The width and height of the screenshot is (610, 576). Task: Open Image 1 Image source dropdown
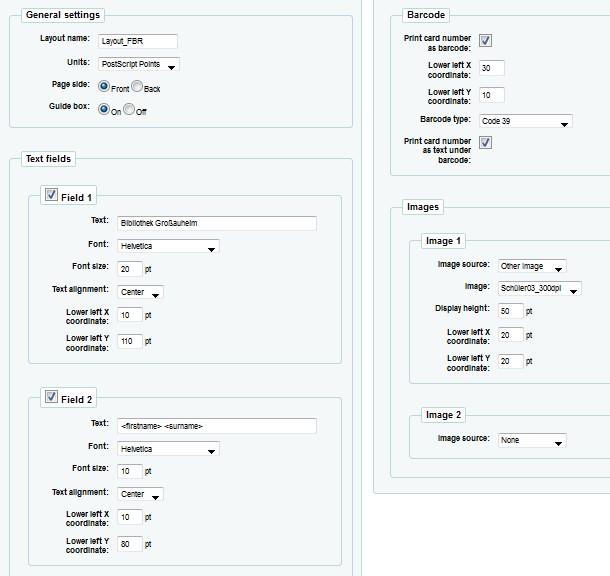click(531, 266)
